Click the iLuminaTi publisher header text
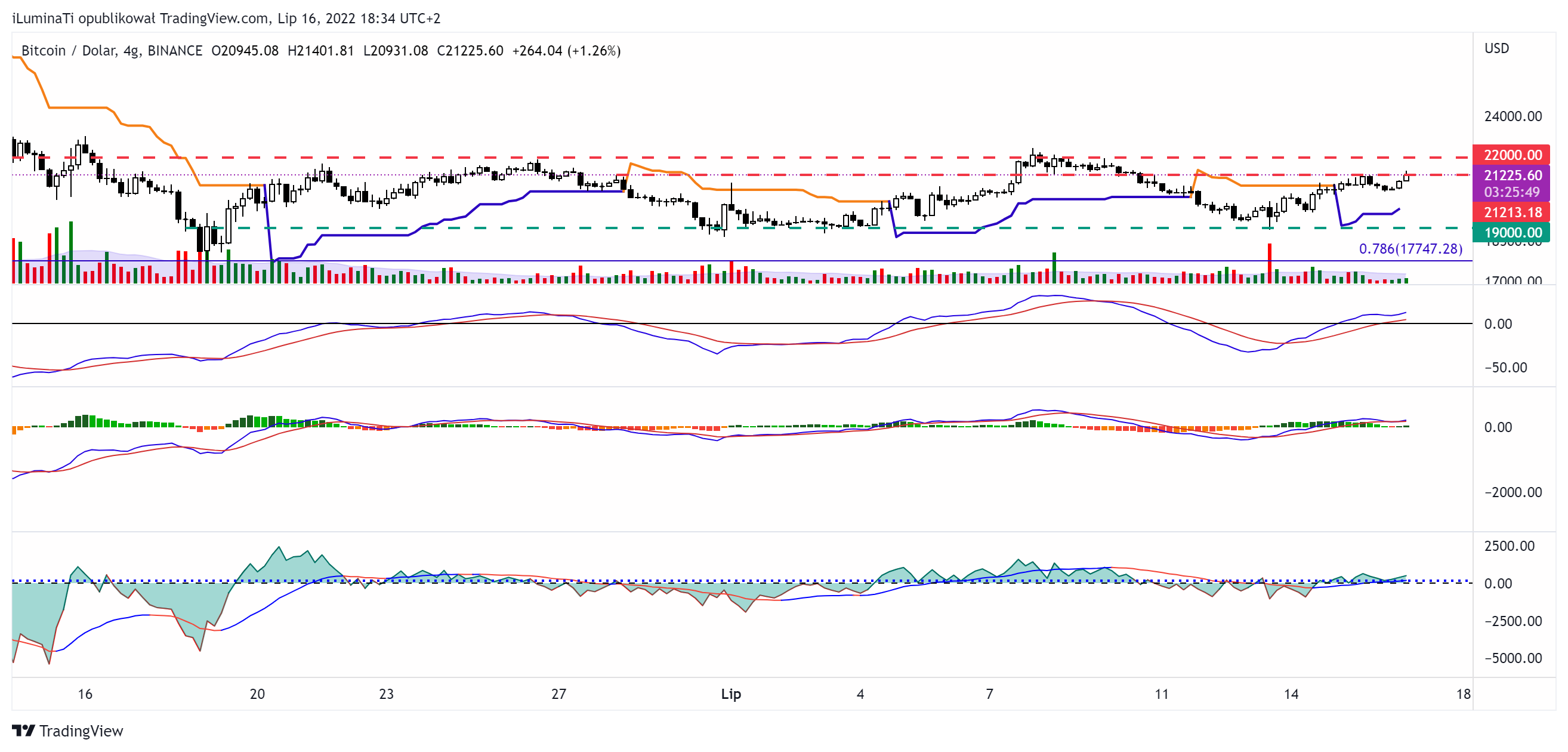The width and height of the screenshot is (1568, 752). [x=226, y=19]
